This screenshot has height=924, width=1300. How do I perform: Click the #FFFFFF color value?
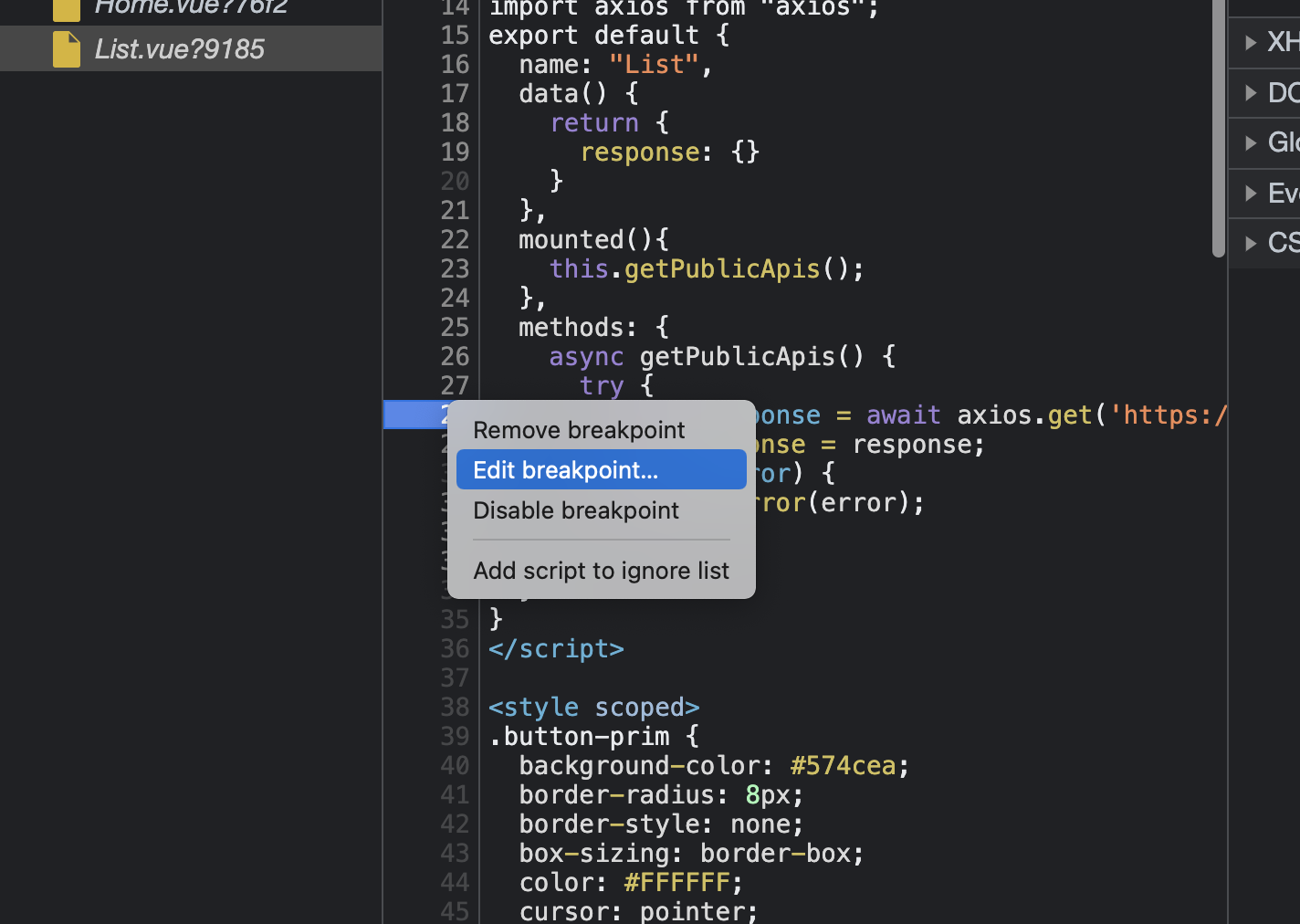[x=676, y=882]
